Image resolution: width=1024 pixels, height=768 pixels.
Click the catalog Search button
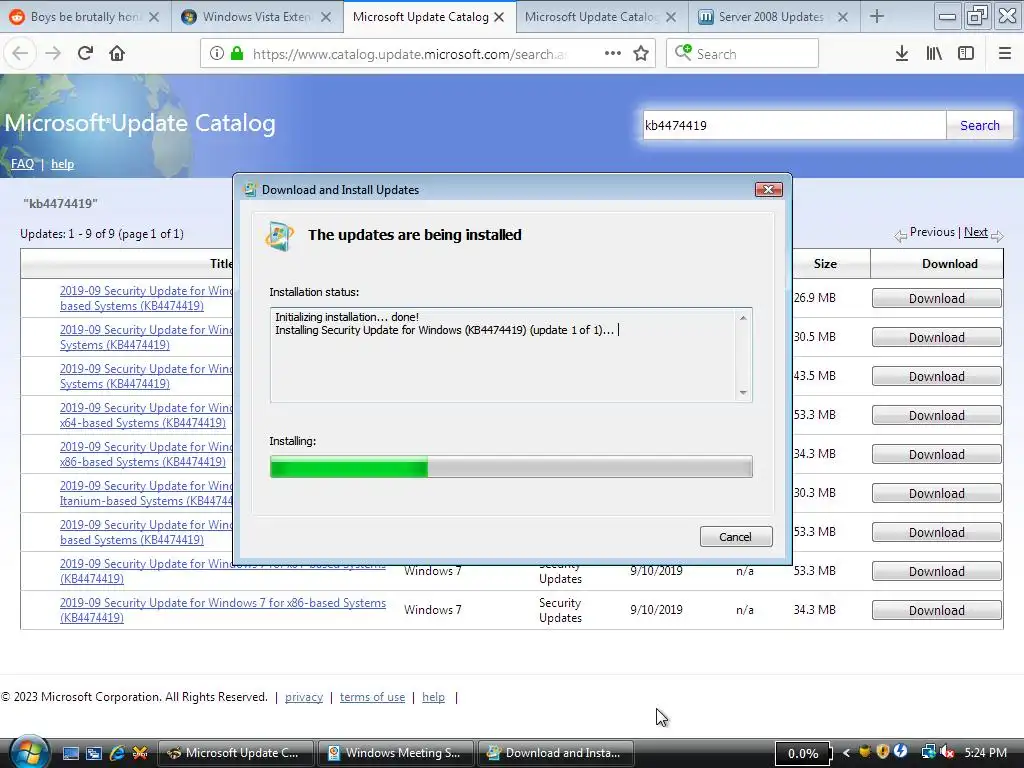coord(980,125)
